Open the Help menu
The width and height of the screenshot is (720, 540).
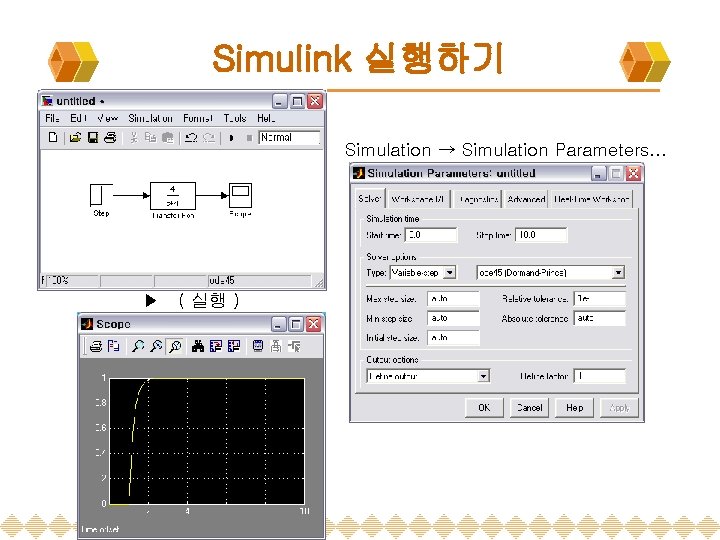coord(266,118)
